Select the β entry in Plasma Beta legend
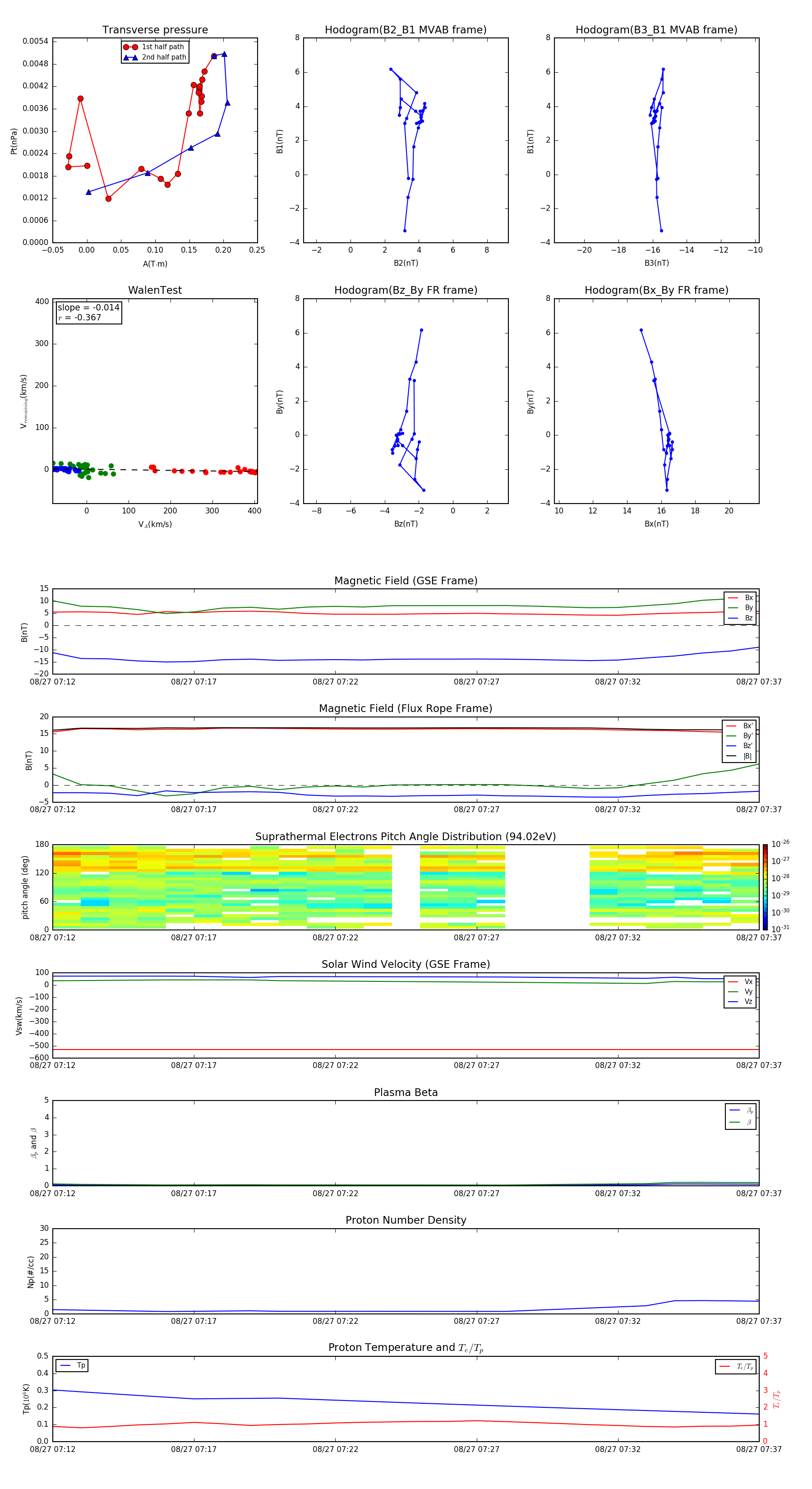Screen dimensions: 812x1489 click(741, 1122)
